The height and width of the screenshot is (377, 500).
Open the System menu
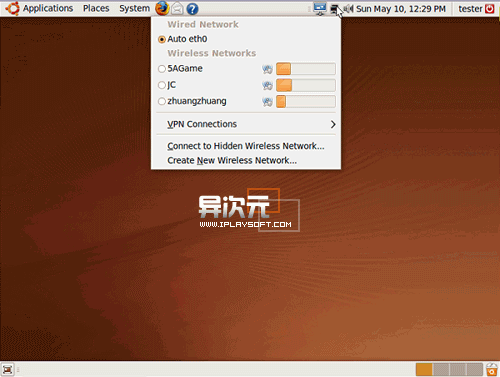(134, 8)
